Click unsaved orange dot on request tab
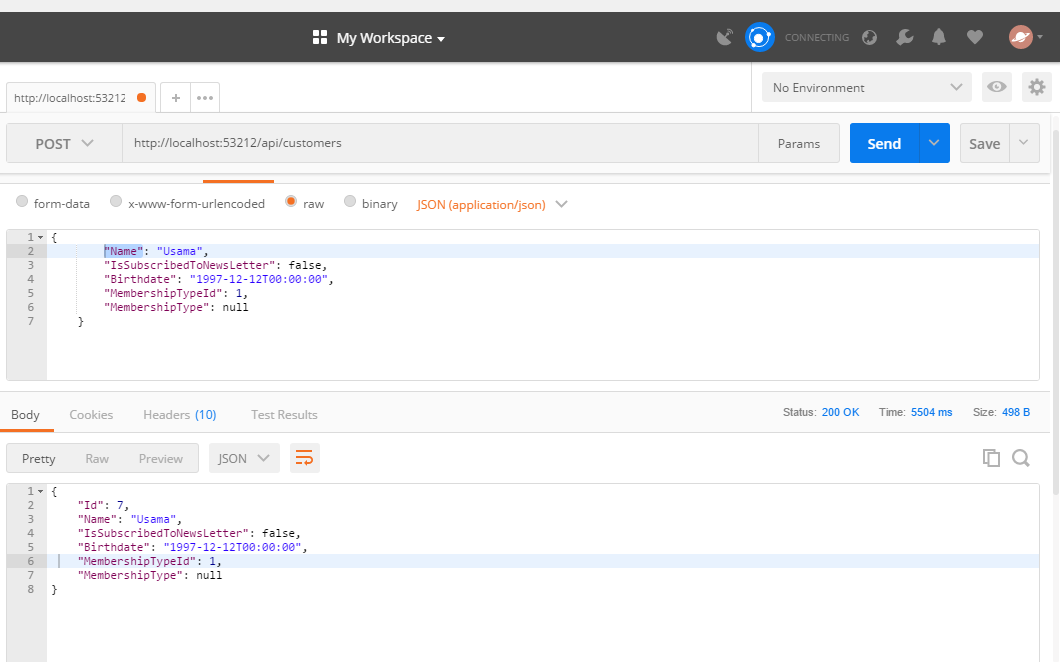This screenshot has height=662, width=1060. point(141,97)
